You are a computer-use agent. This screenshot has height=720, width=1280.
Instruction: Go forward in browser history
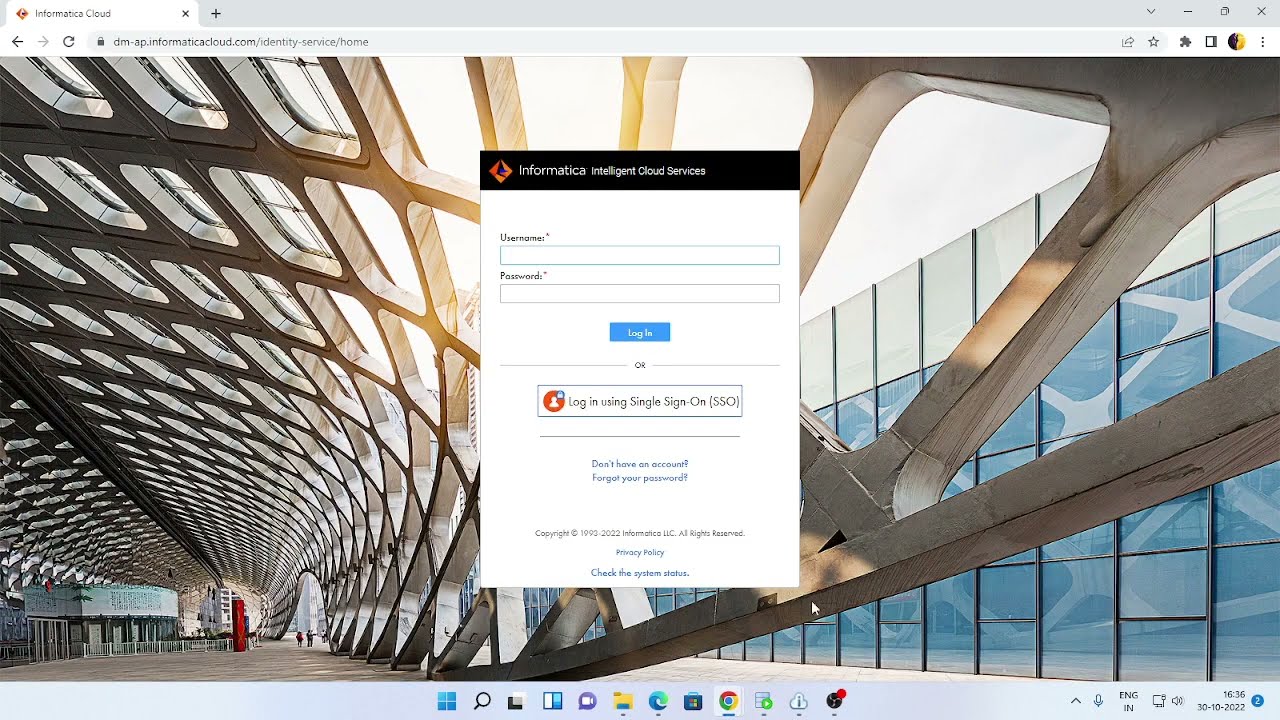pyautogui.click(x=43, y=42)
